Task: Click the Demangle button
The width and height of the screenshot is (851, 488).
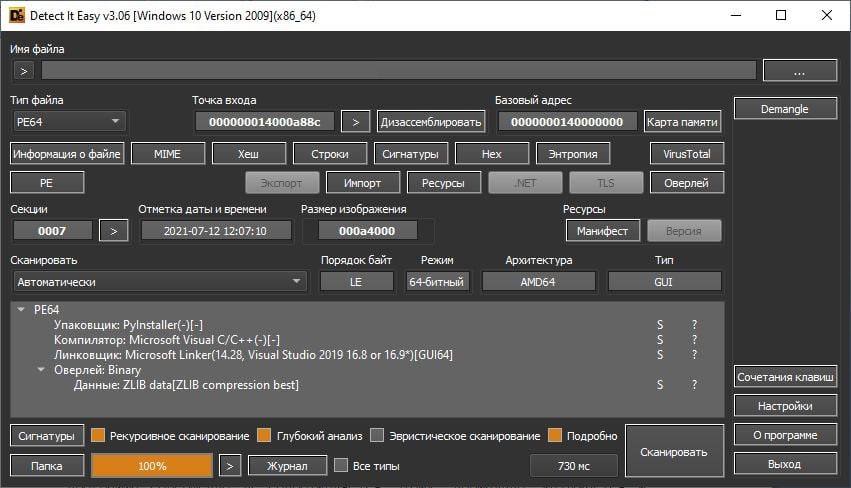Action: (x=785, y=109)
